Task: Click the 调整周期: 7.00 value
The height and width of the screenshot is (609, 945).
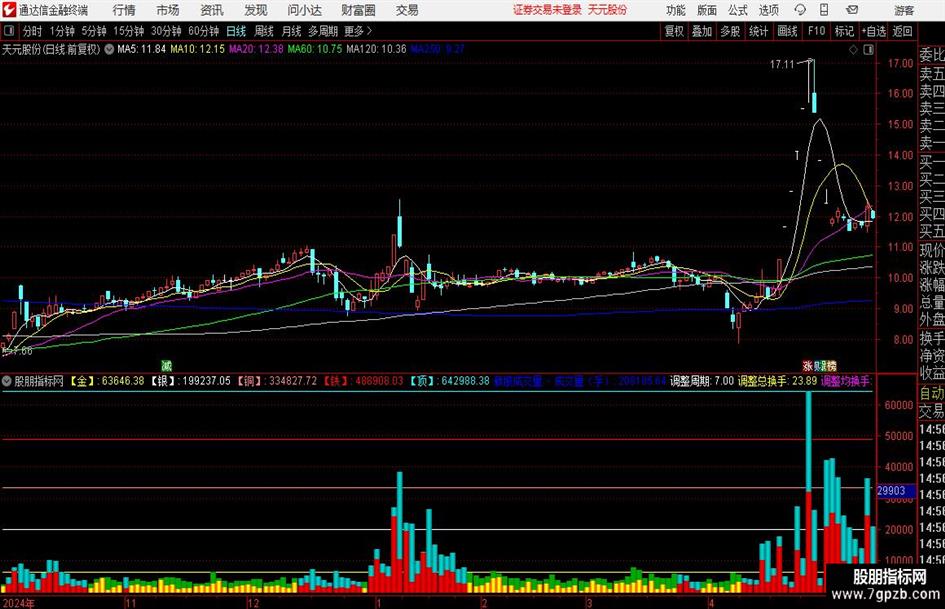Action: pos(702,381)
